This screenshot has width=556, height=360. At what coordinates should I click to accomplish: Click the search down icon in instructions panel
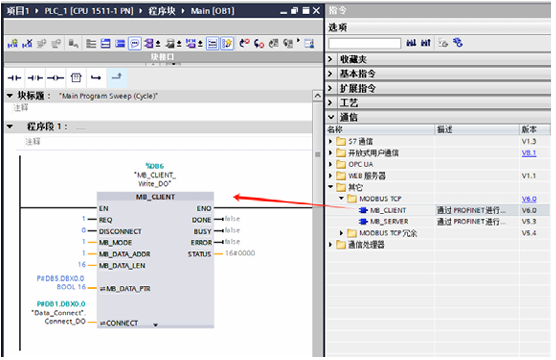click(x=411, y=43)
